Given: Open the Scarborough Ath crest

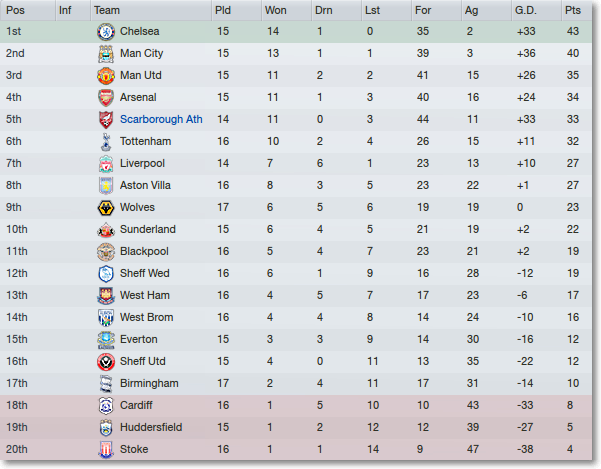Looking at the screenshot, I should (x=106, y=120).
